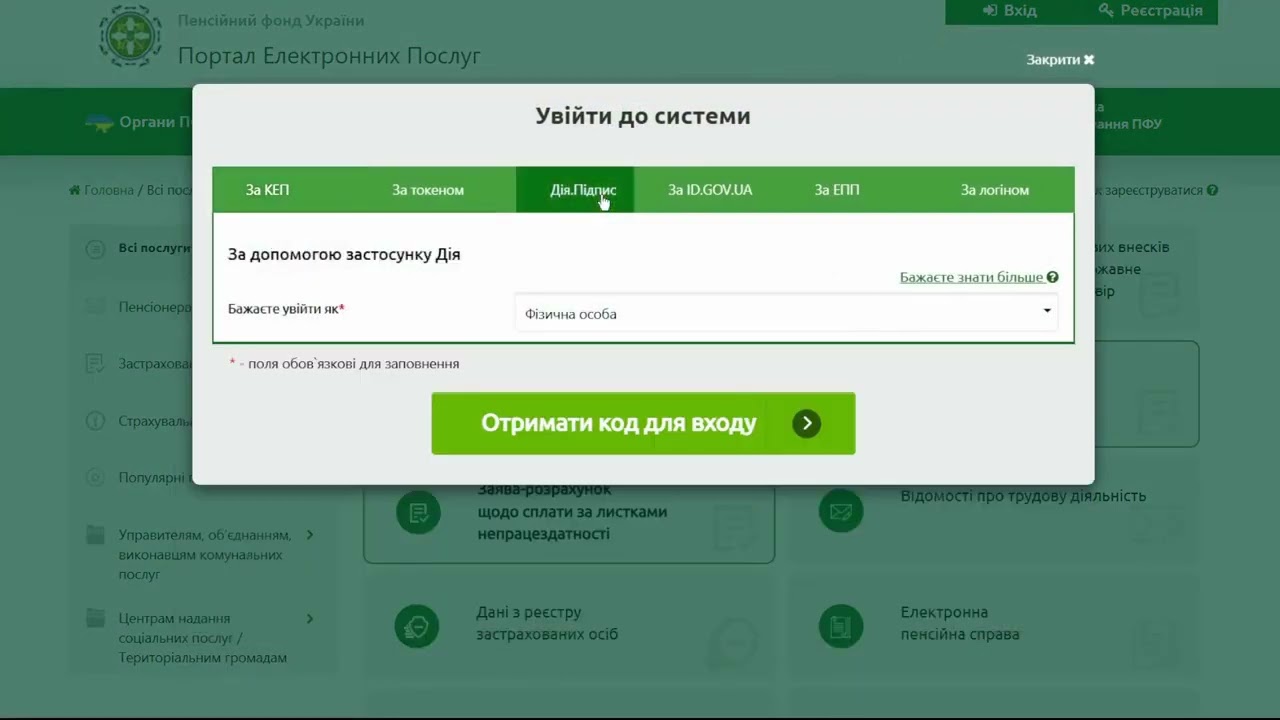
Task: Open Відомості про трудову діяльність service
Action: pos(1023,496)
